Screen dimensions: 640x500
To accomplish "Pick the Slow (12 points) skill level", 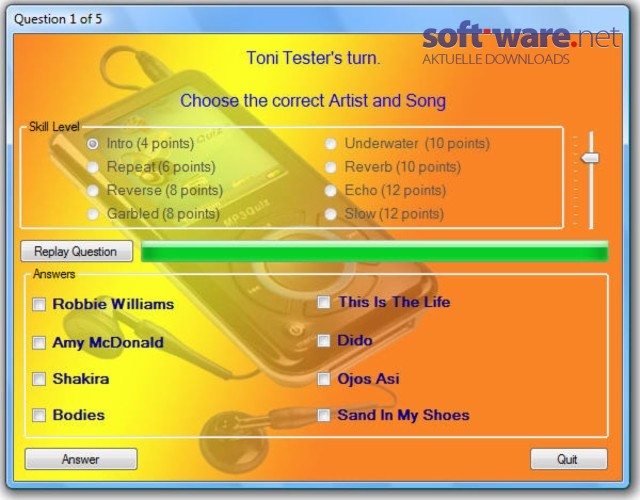I will pos(331,213).
